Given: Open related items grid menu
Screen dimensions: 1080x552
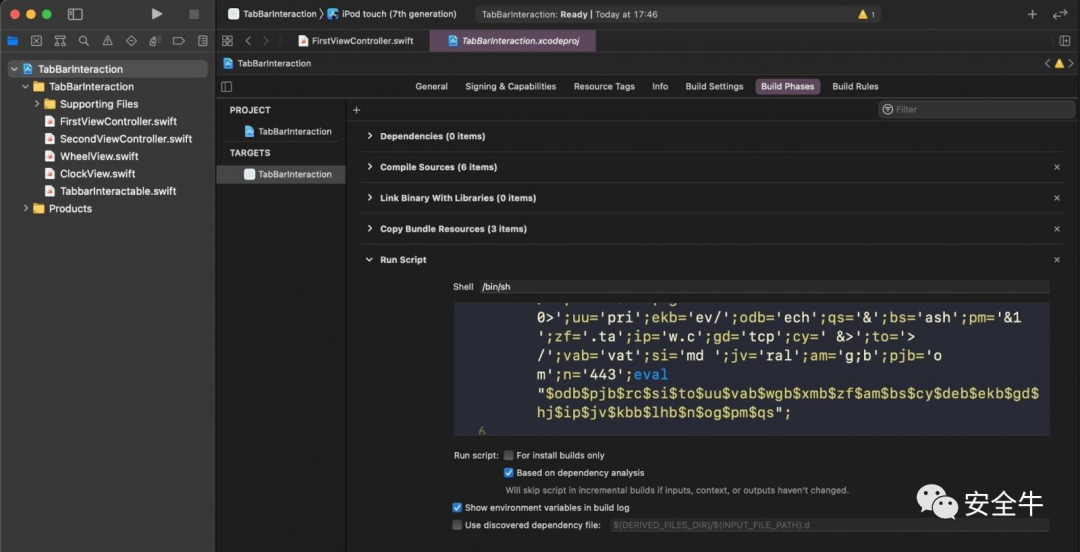Looking at the screenshot, I should pos(227,41).
